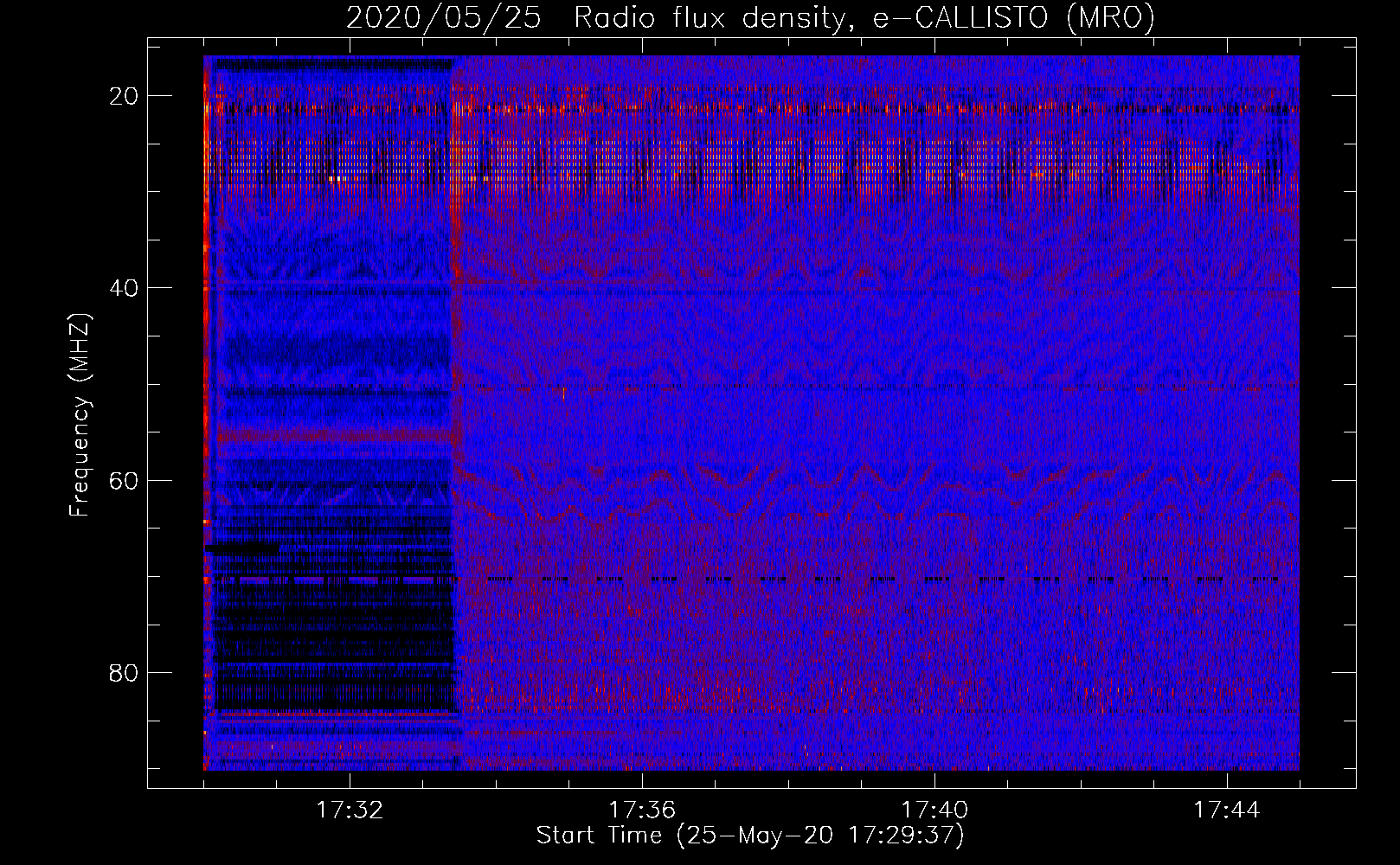1400x865 pixels.
Task: Click the plot title "Radio flux density, e-CALLISTO (MRO)"
Action: [x=864, y=17]
